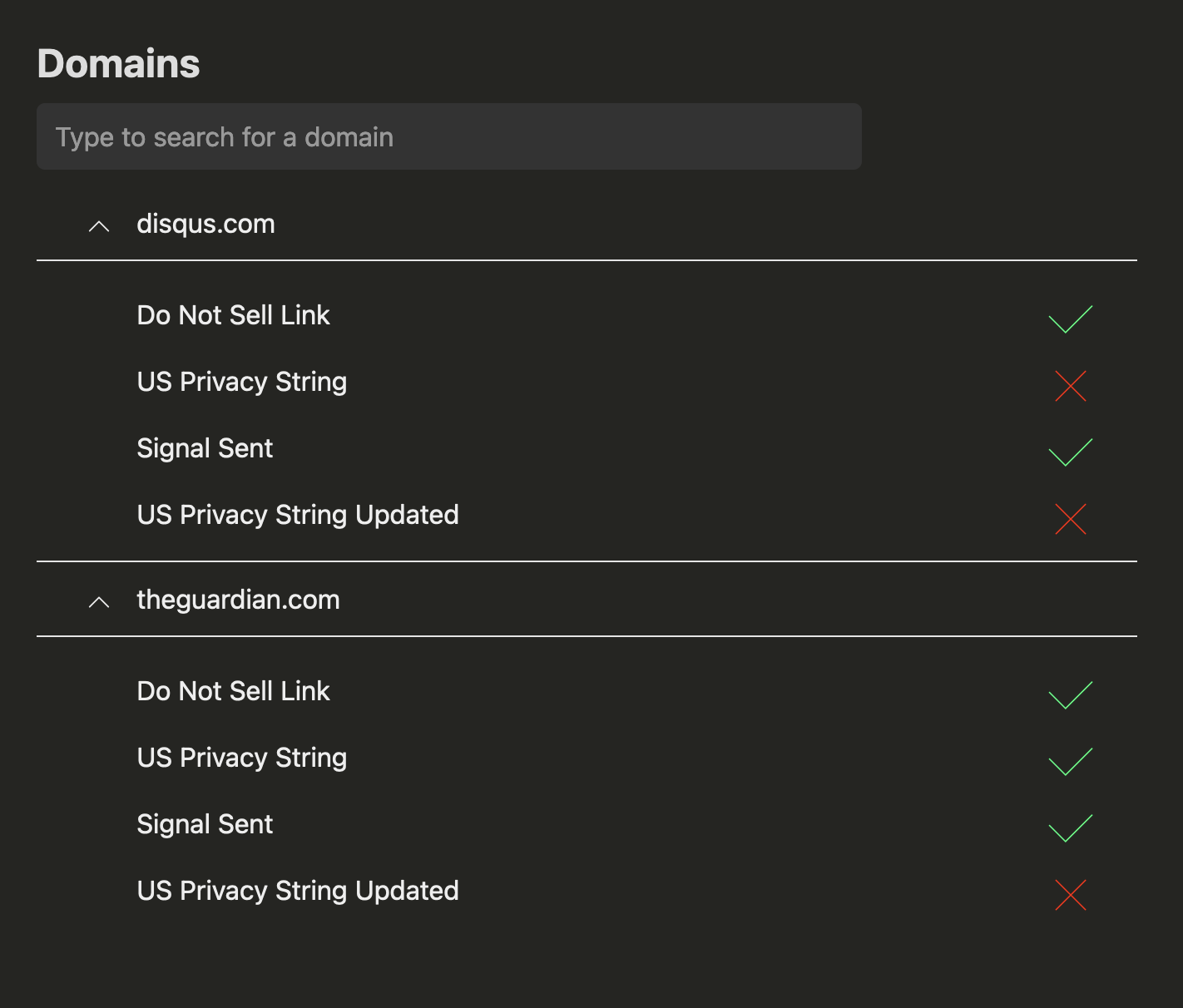Click the red X for disqus.com US Privacy String Updated
This screenshot has width=1183, height=1008.
pos(1070,518)
